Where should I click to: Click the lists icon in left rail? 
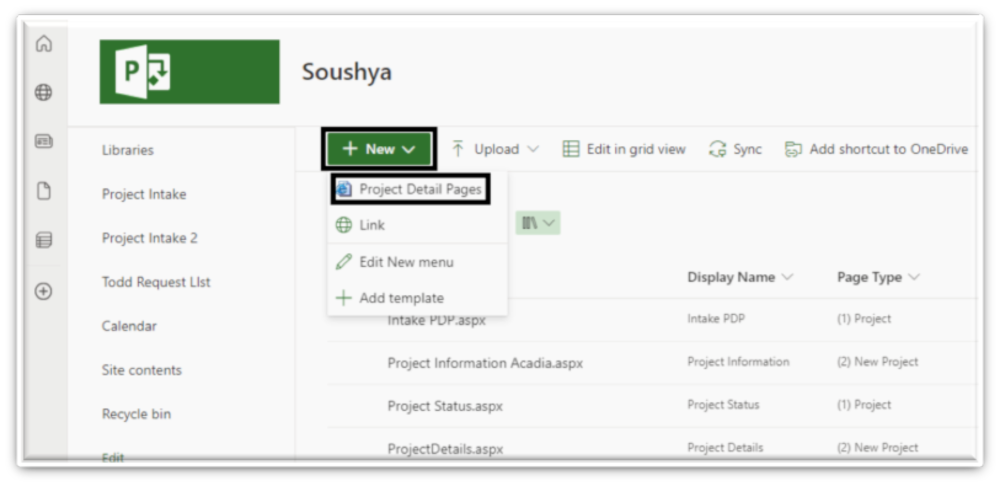pos(43,240)
